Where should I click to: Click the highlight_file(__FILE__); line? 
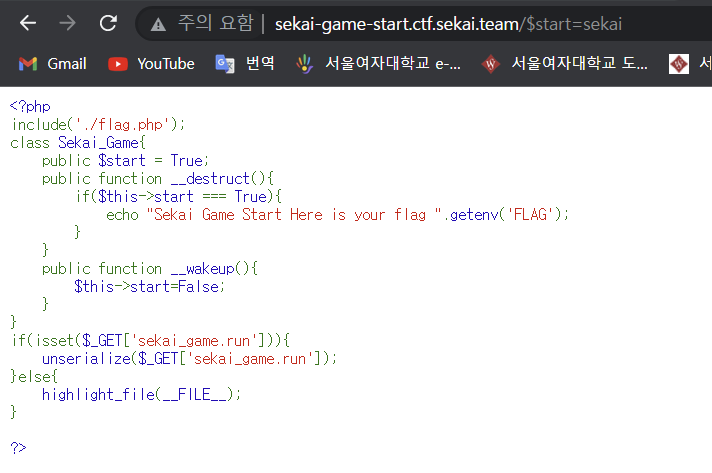coord(141,394)
